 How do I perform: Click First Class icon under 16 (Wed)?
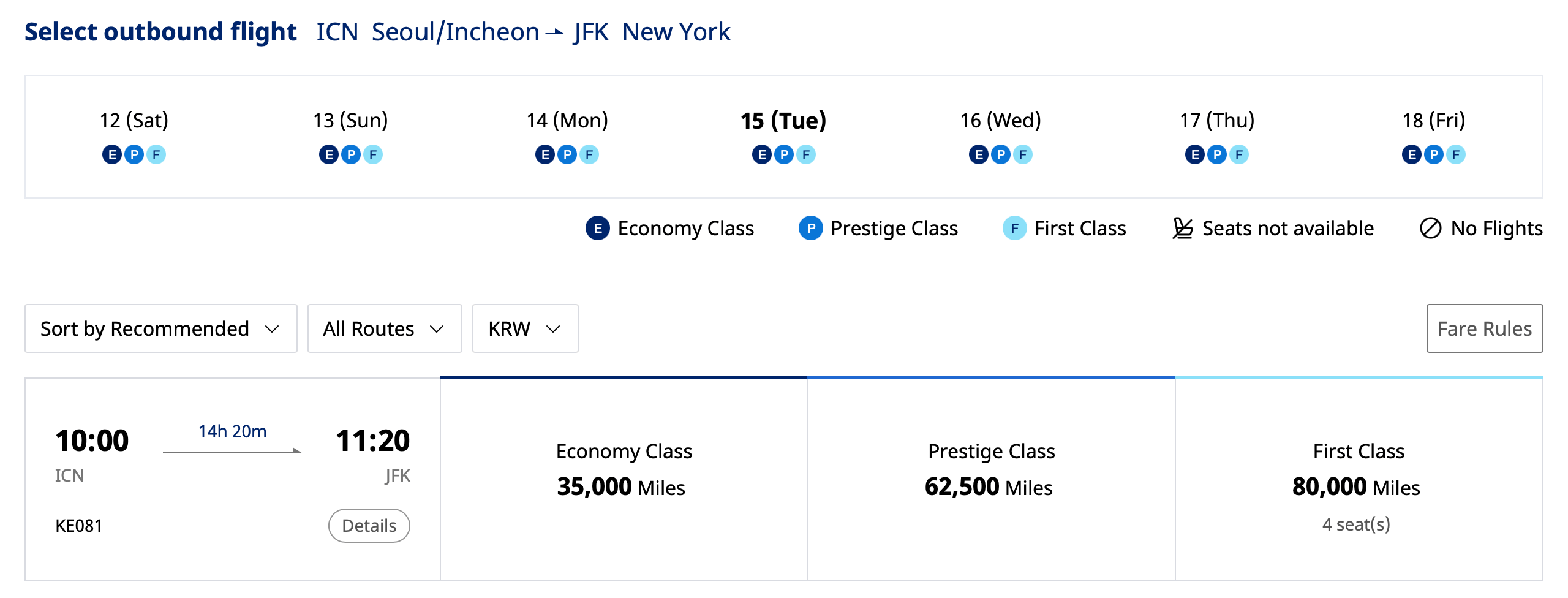[1023, 154]
